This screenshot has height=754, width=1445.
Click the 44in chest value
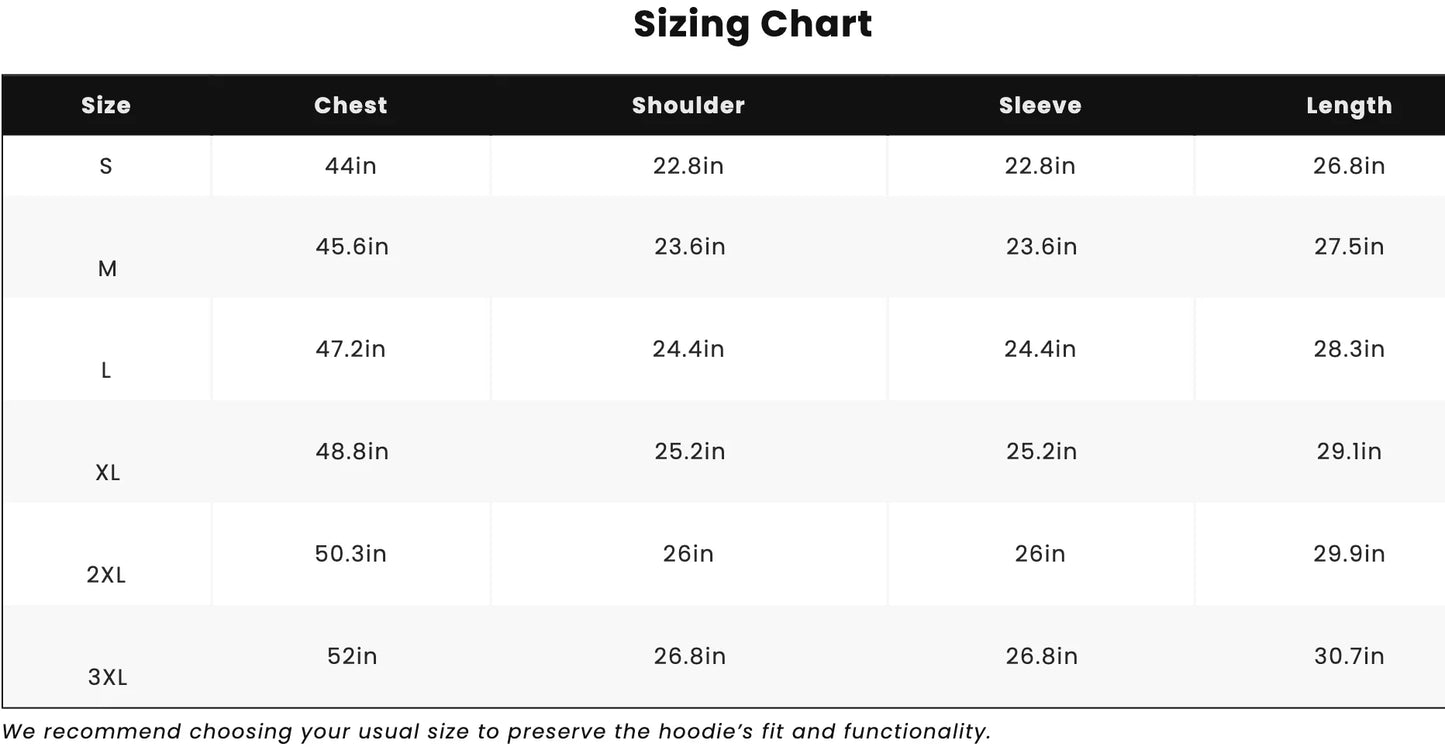[x=350, y=166]
